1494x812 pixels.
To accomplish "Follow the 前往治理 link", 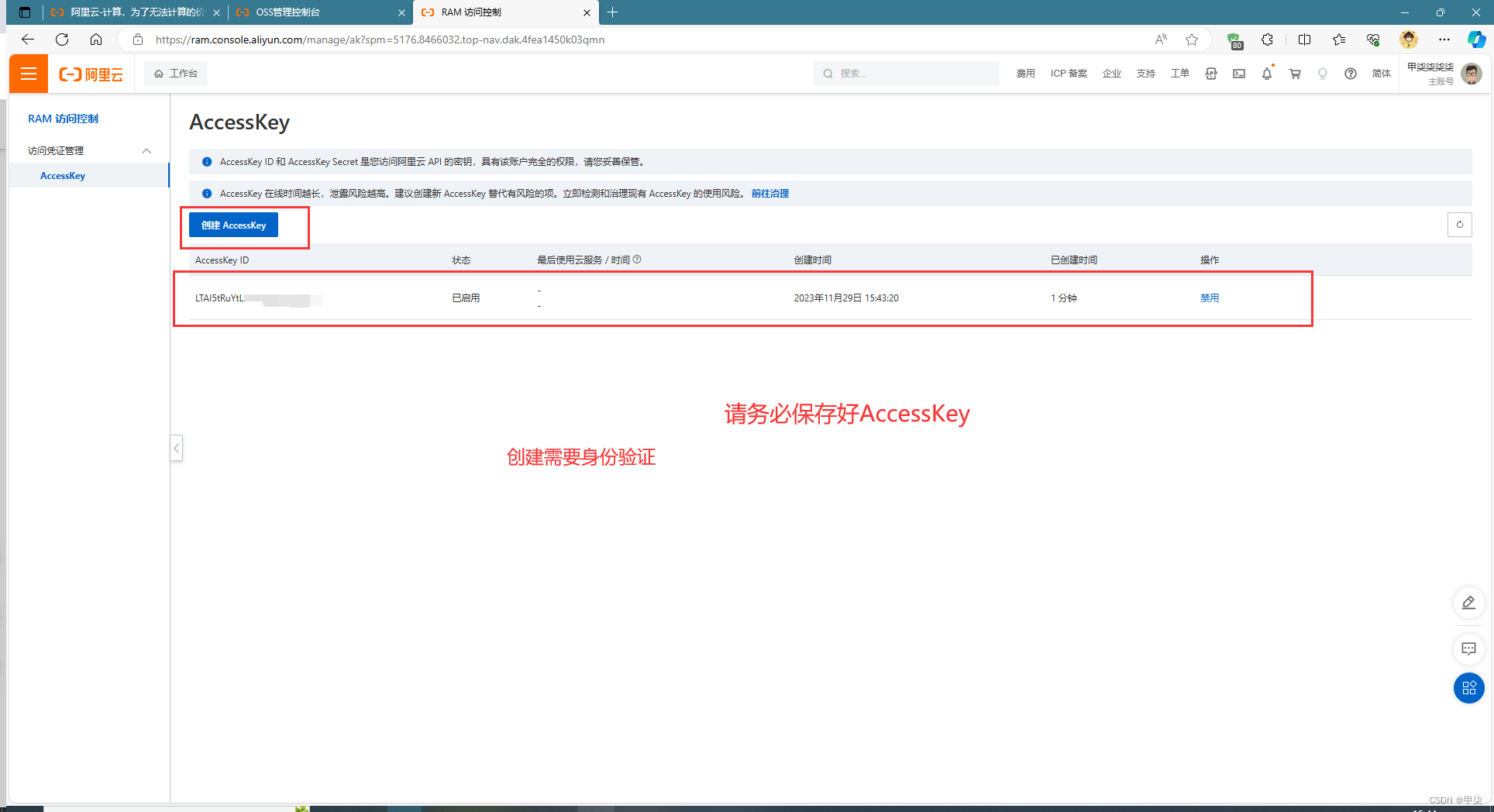I will click(770, 194).
